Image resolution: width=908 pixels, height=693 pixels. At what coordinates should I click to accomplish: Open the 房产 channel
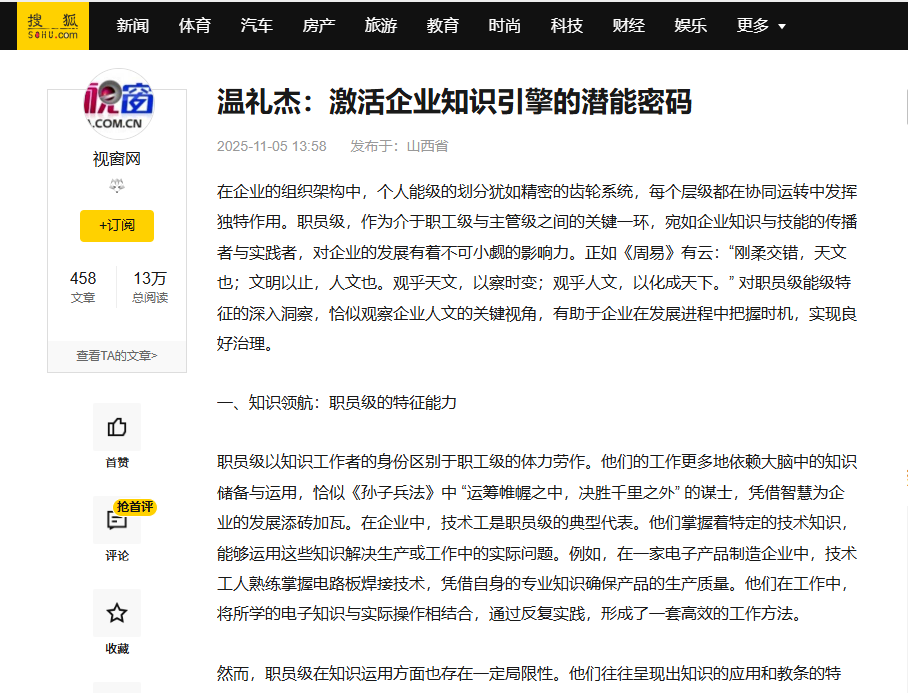318,25
